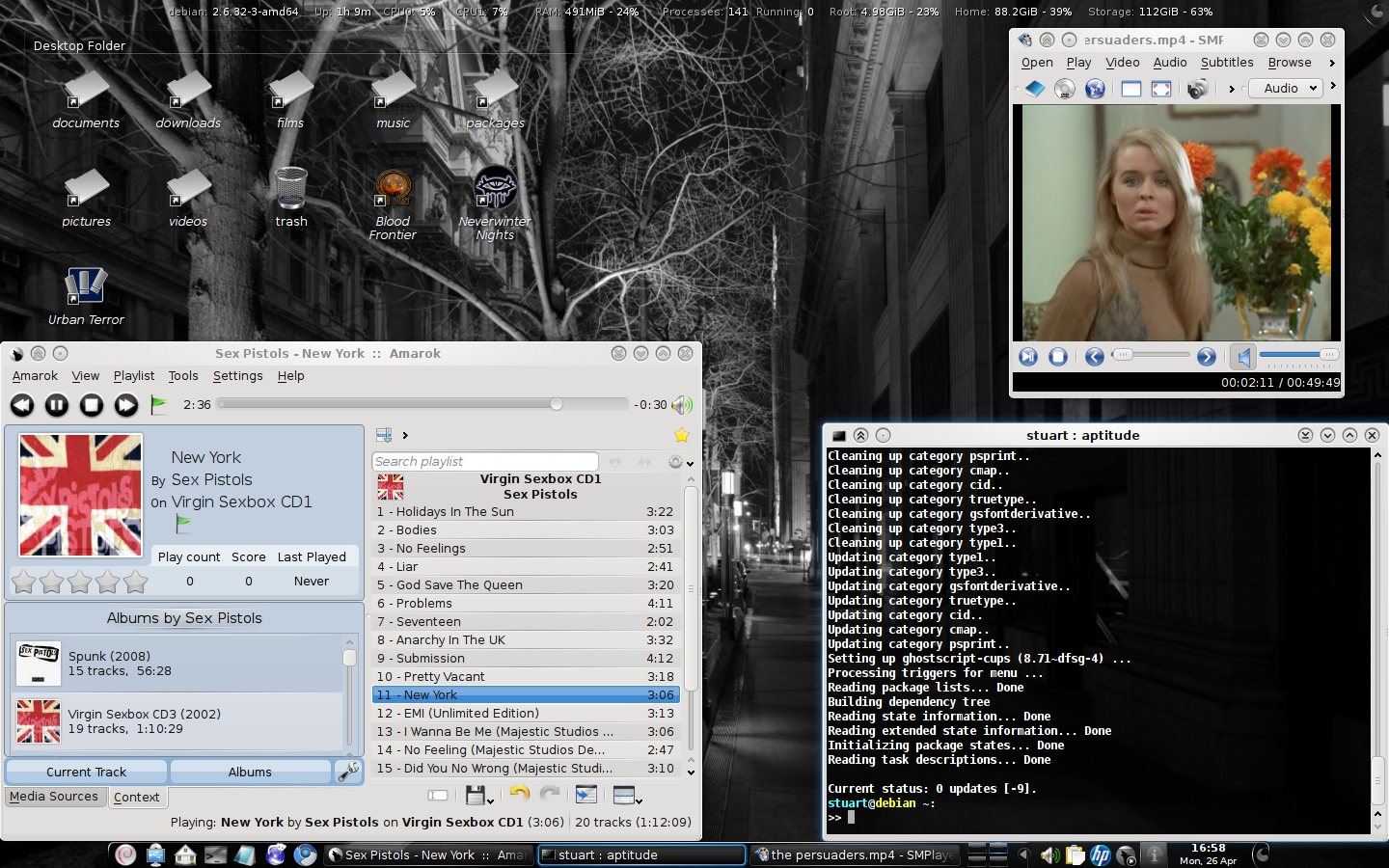Image resolution: width=1389 pixels, height=868 pixels.
Task: Click the taskbar volume speaker tray icon
Action: coord(1050,854)
